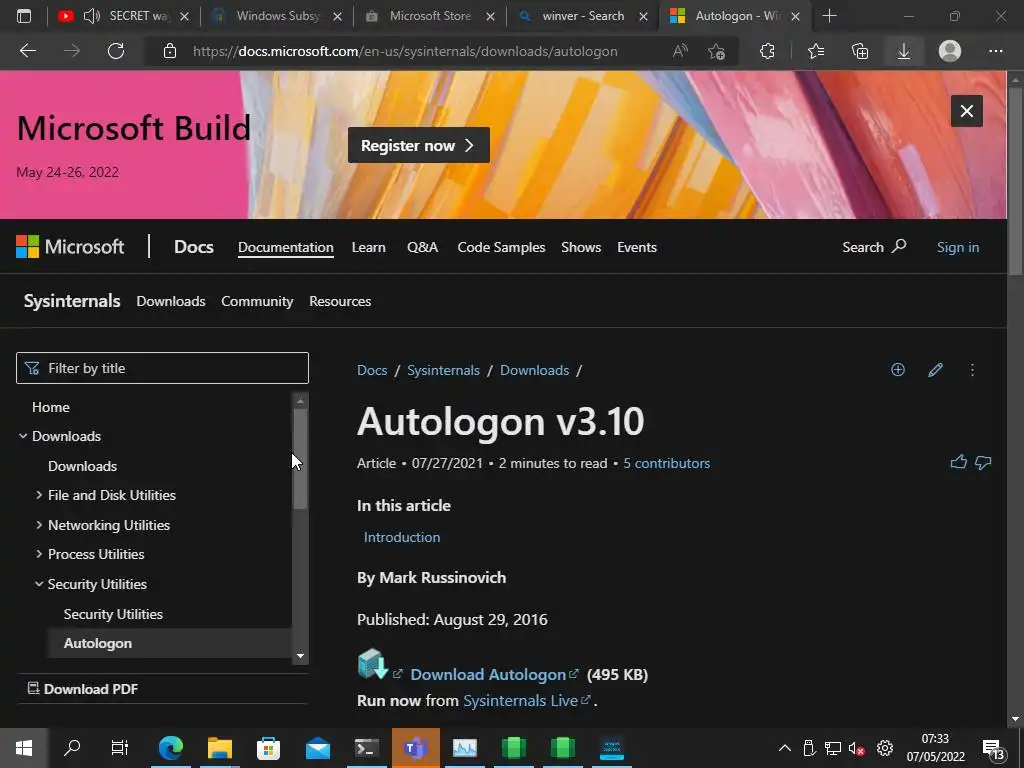Open the article More actions menu

tap(972, 370)
